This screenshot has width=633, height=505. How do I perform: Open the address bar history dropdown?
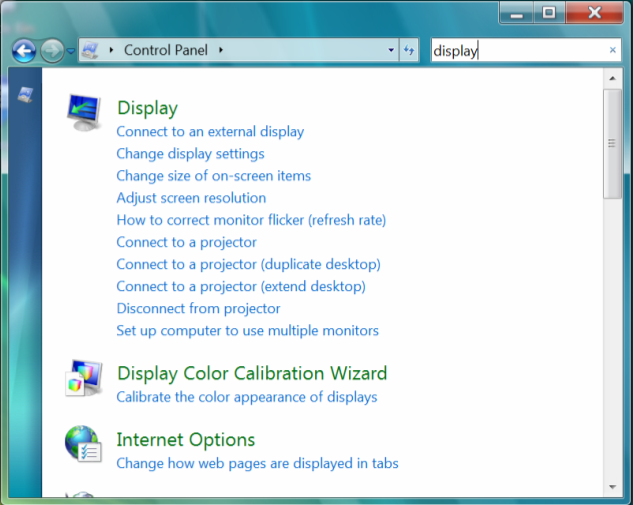point(391,50)
